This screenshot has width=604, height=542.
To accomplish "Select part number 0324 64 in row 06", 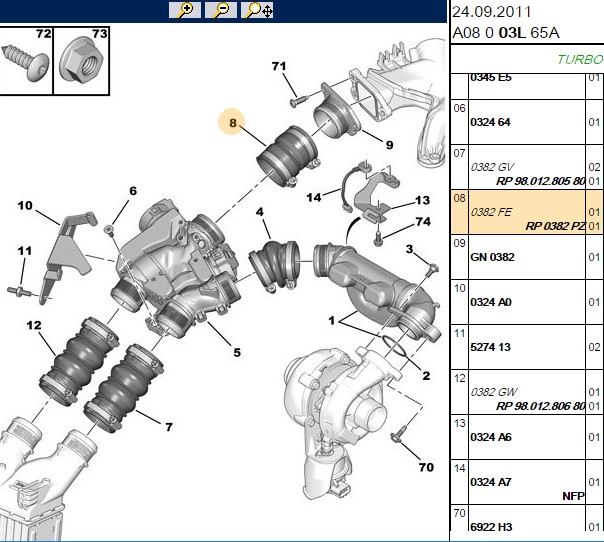I will [490, 122].
